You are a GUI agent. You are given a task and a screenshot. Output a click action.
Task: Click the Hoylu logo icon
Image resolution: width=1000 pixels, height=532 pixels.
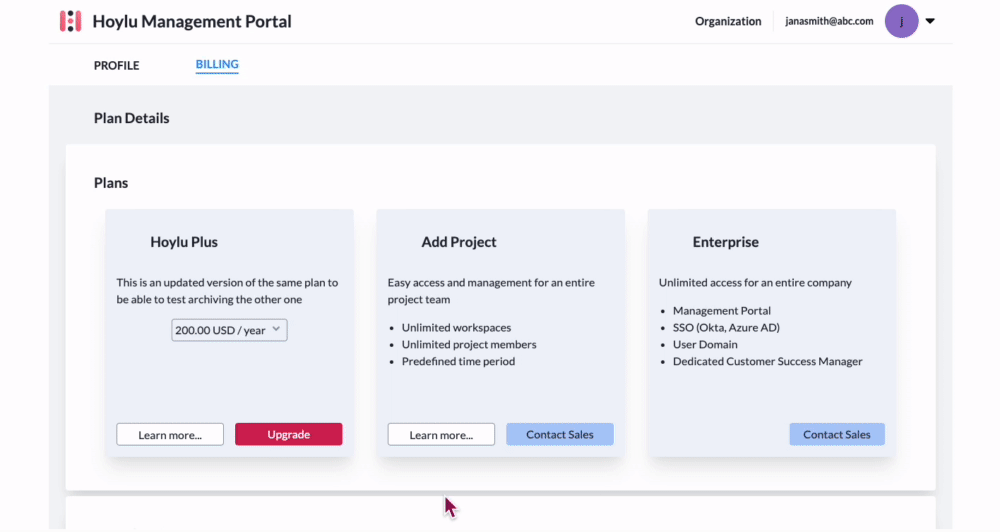71,21
